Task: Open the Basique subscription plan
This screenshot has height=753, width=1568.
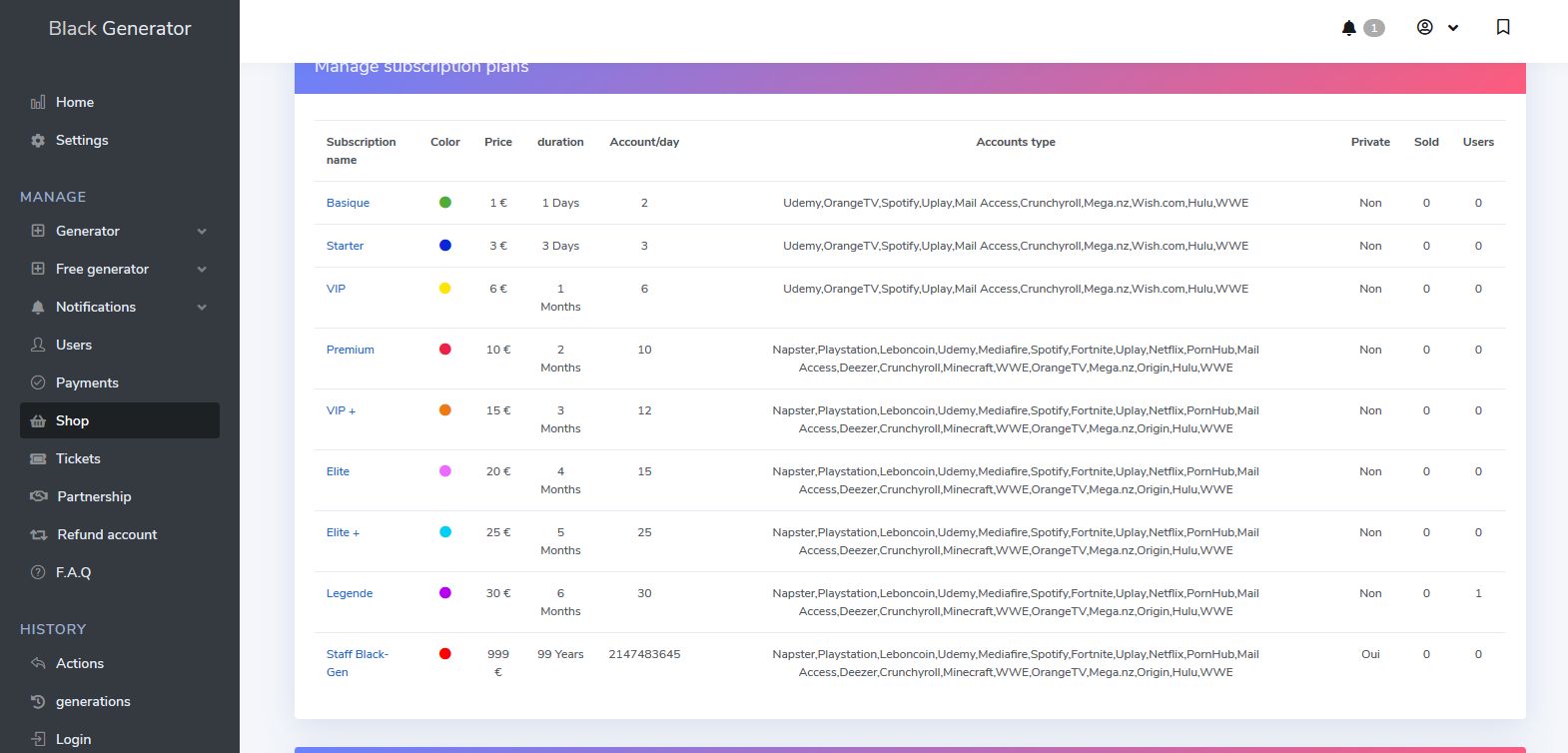Action: [x=348, y=203]
